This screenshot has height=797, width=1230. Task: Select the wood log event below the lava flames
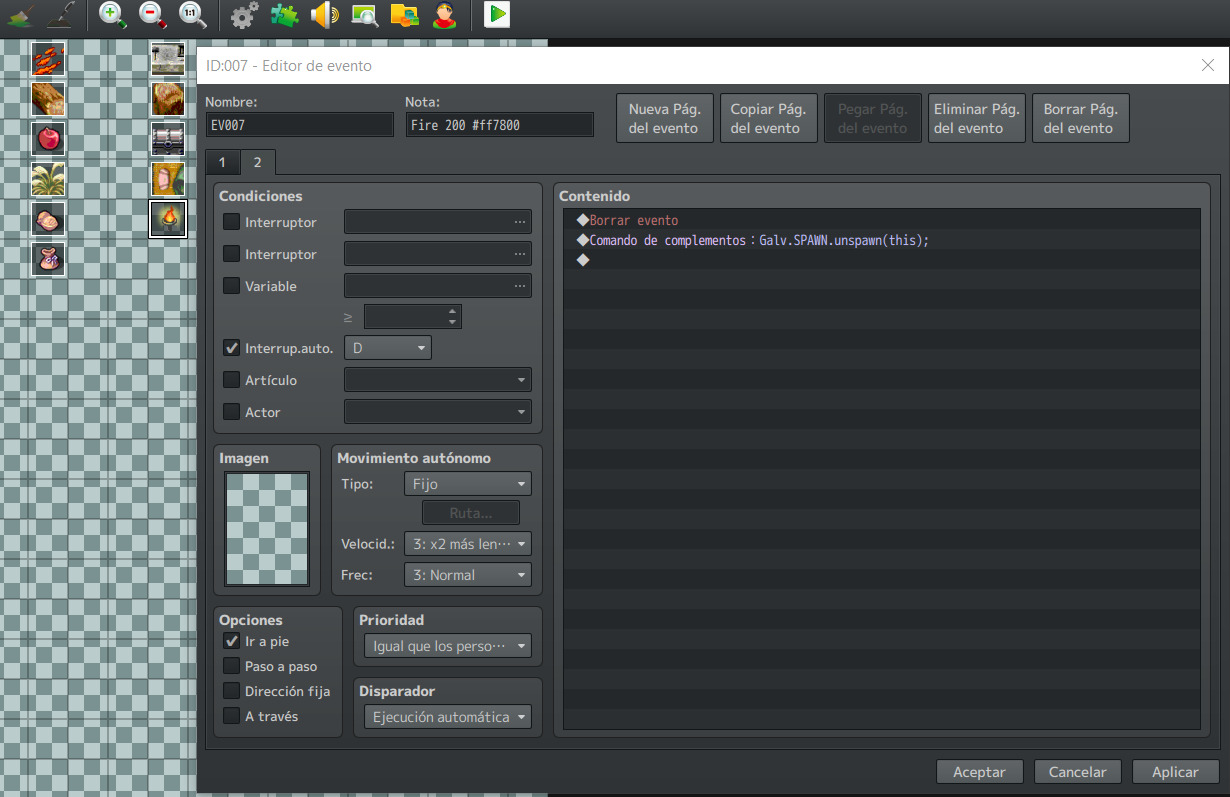pos(48,99)
